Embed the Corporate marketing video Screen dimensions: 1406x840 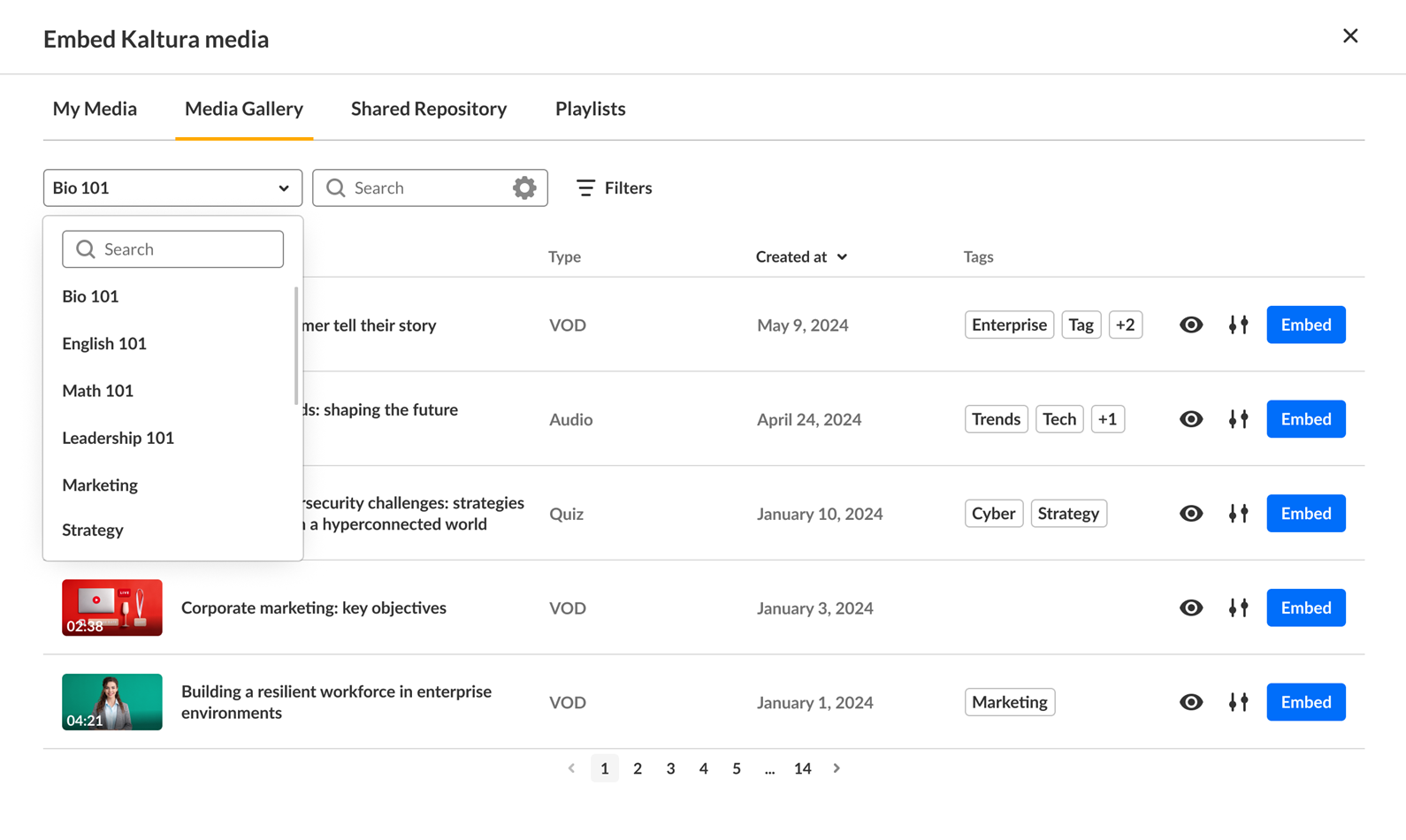tap(1305, 608)
